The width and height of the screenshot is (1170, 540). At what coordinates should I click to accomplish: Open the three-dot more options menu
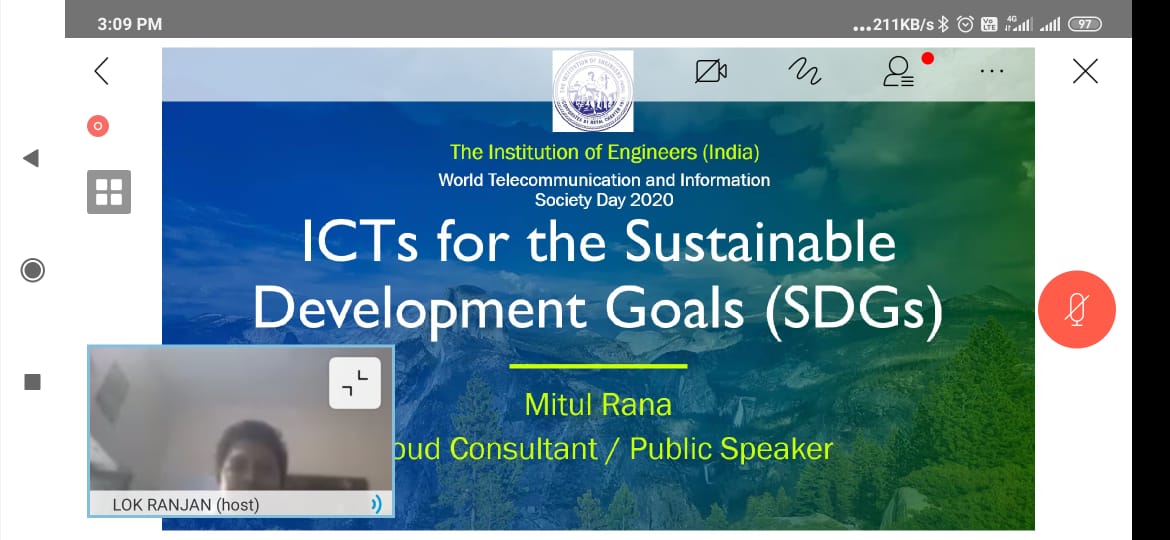click(x=992, y=71)
